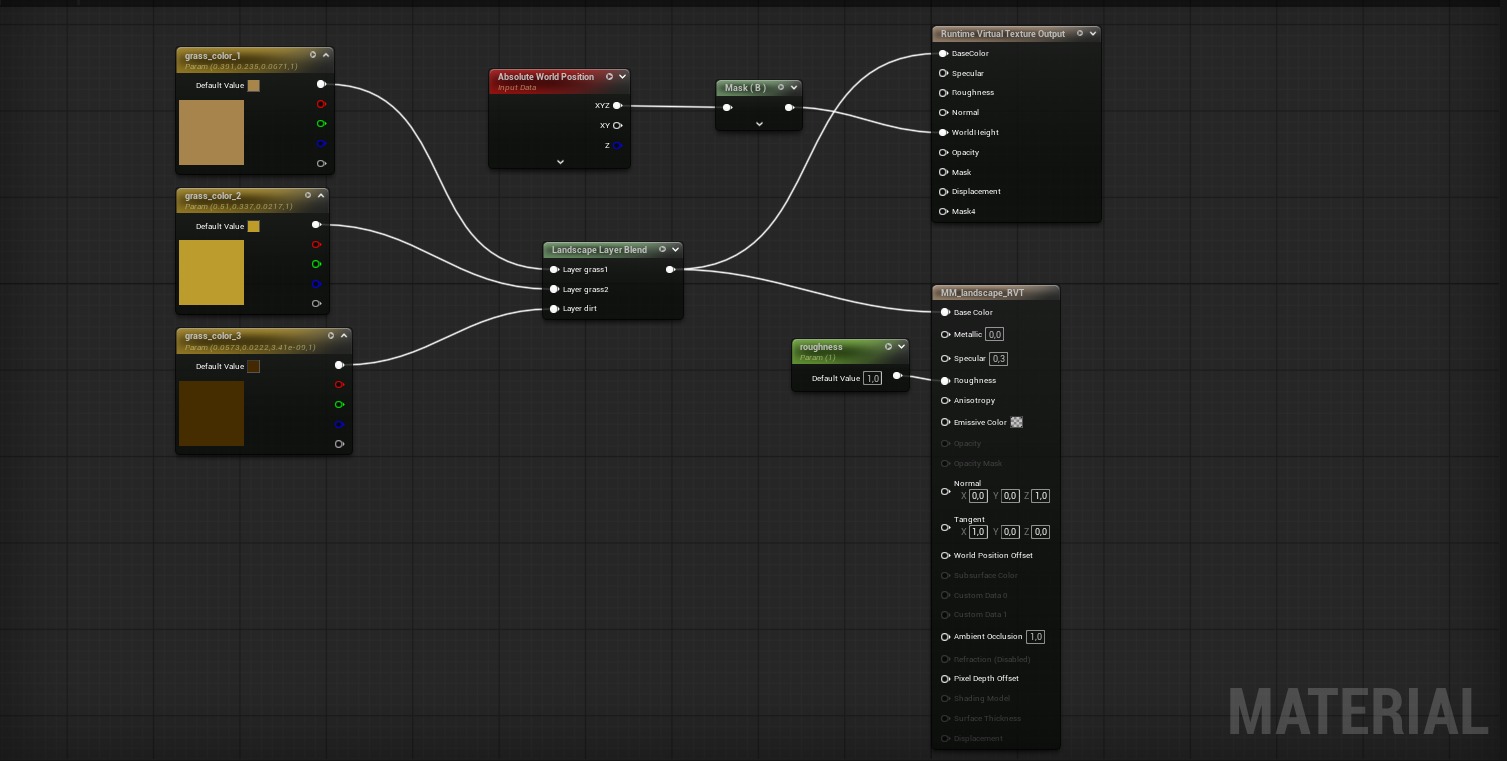Click the grass_color_1 Default Value swatch
The width and height of the screenshot is (1507, 761).
point(254,86)
